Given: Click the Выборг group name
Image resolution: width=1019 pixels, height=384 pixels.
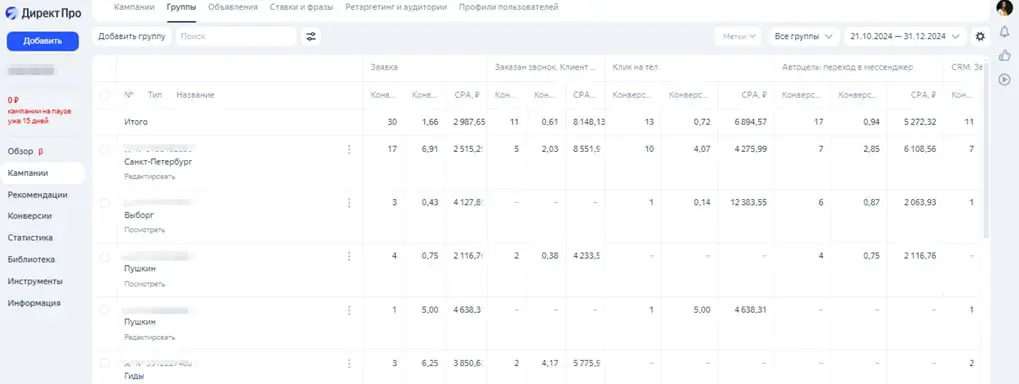Looking at the screenshot, I should click(x=138, y=215).
